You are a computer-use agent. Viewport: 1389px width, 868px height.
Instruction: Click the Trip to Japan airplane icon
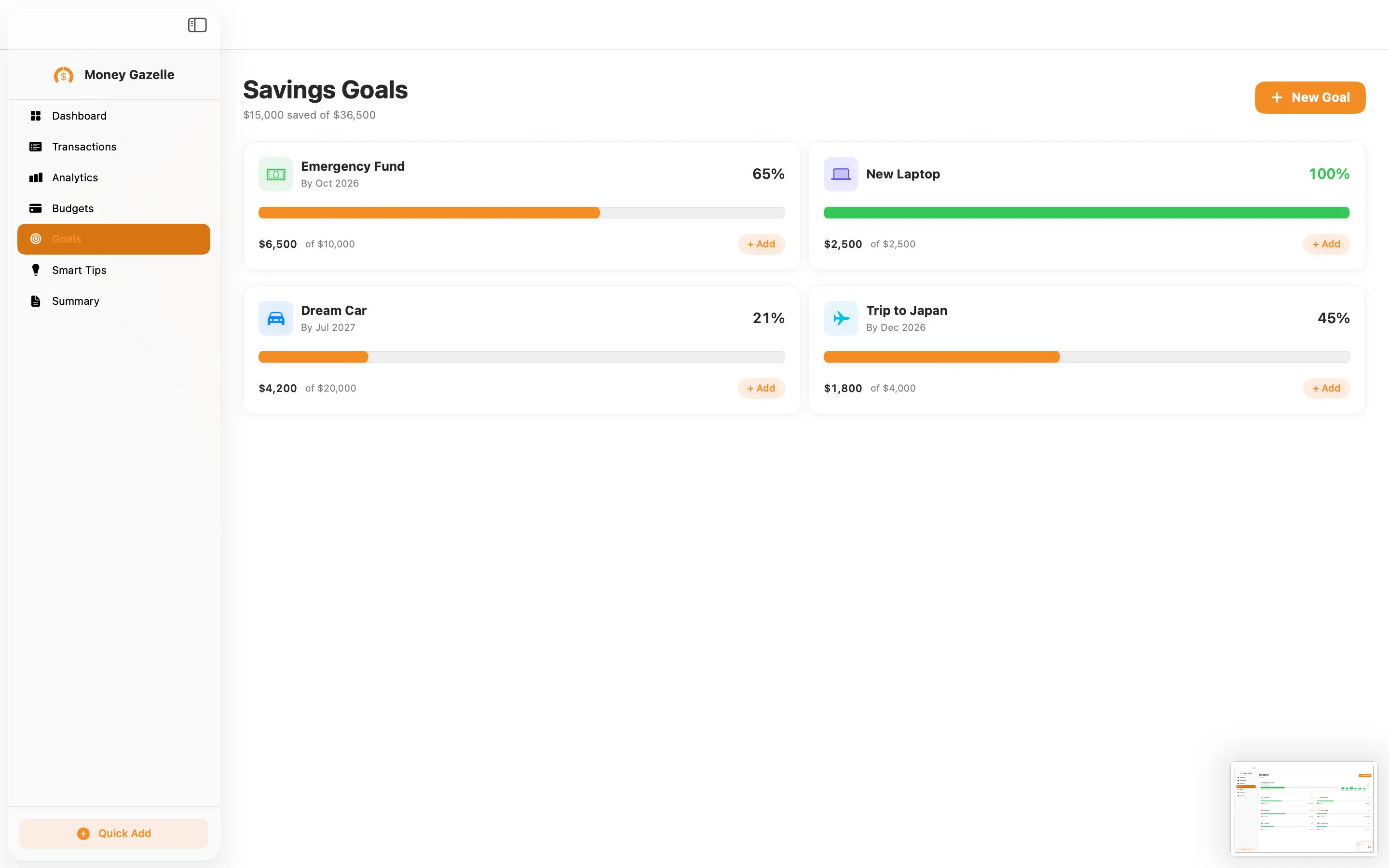(x=841, y=318)
